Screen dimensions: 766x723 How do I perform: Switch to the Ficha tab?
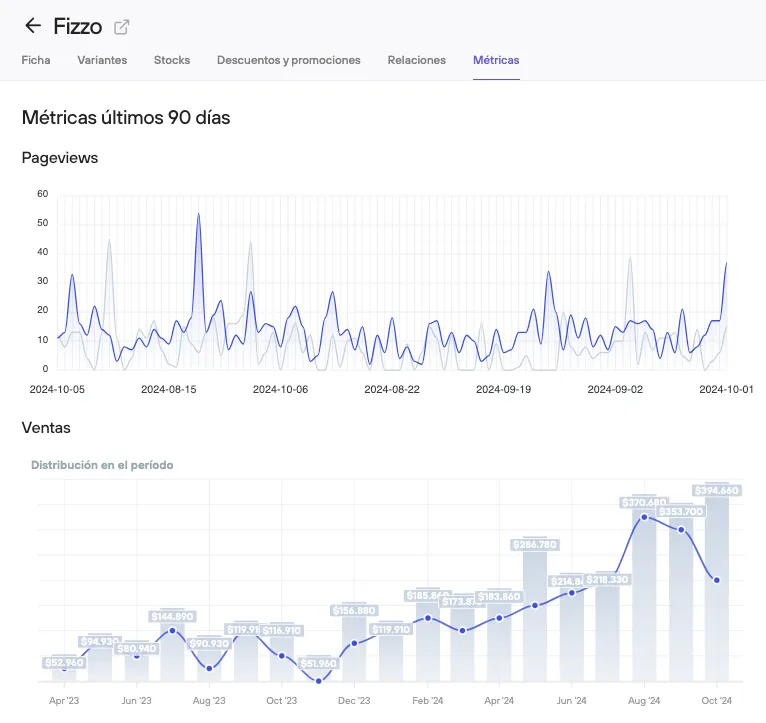[36, 60]
